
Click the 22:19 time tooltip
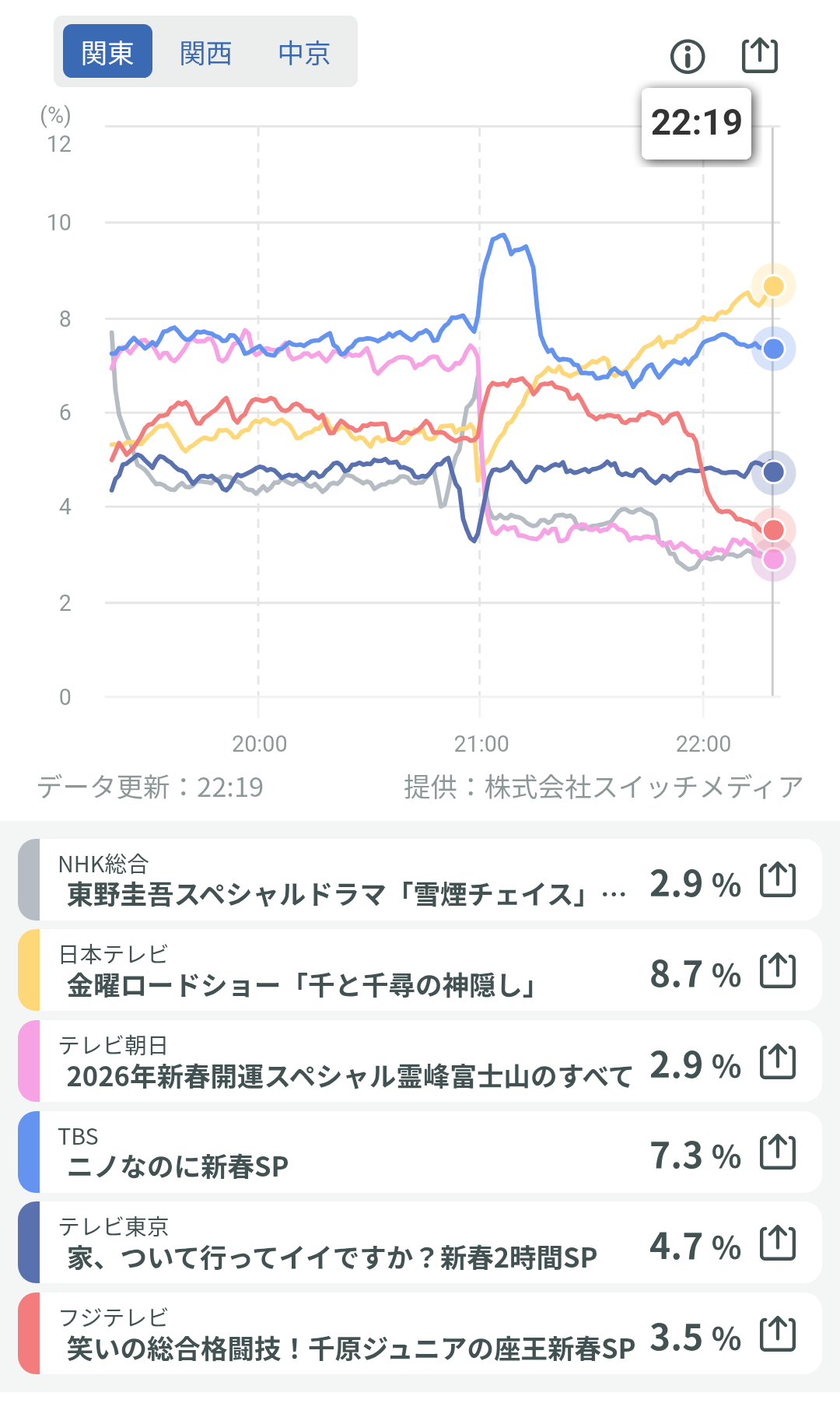pyautogui.click(x=696, y=124)
